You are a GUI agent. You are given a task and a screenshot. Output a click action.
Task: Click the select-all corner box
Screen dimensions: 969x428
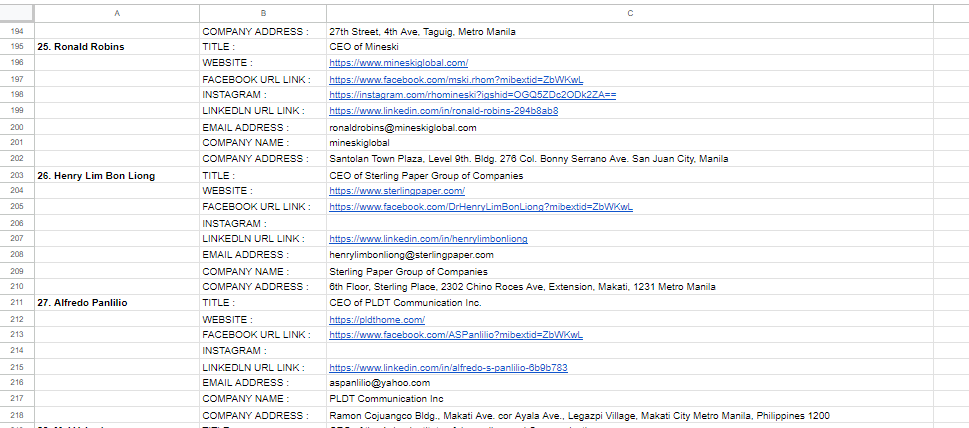[x=17, y=13]
